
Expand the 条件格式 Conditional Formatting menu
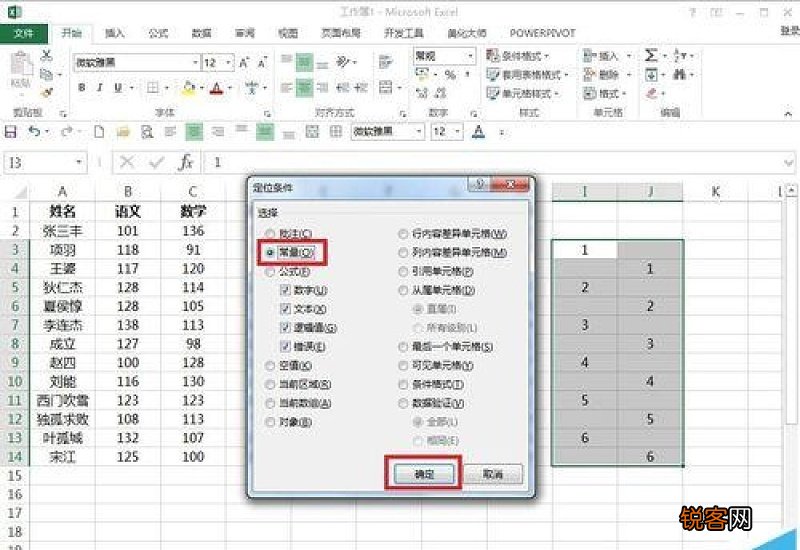[x=518, y=55]
